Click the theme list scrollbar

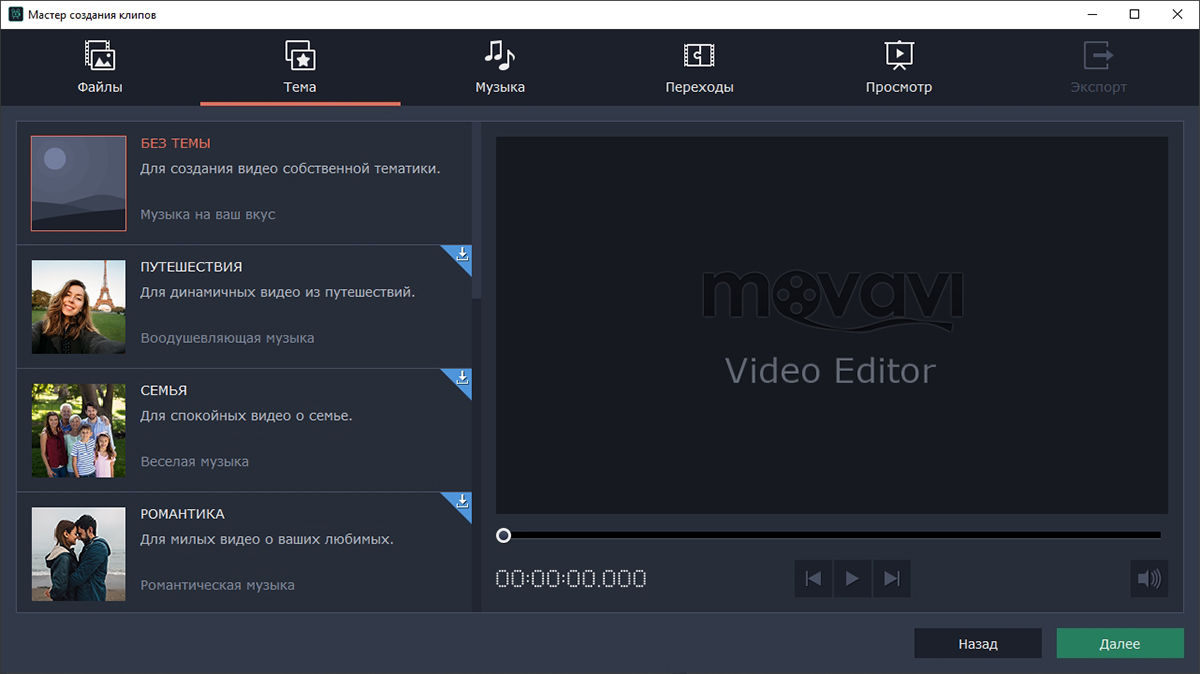477,212
